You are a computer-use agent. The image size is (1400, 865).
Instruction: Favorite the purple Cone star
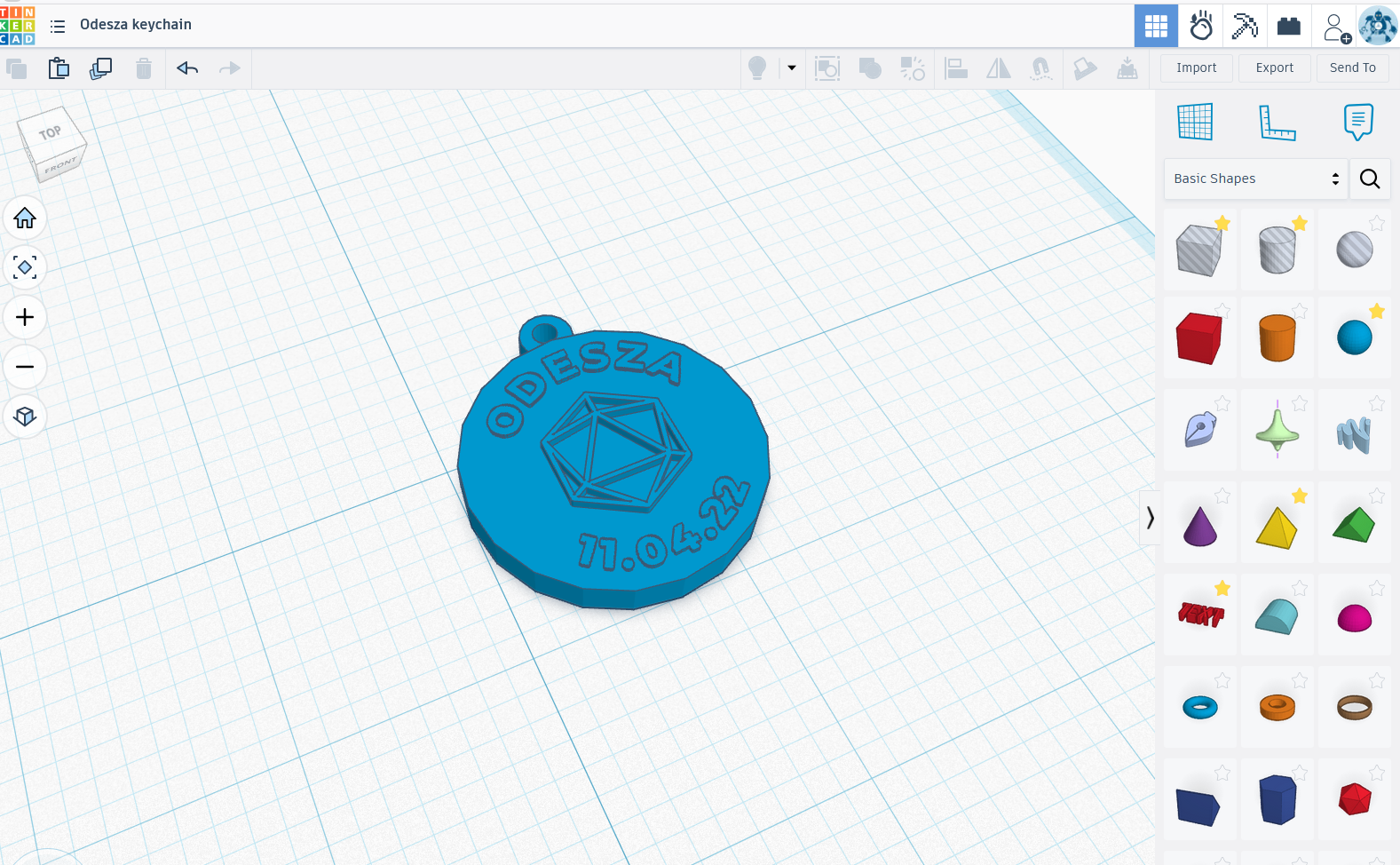(1222, 496)
